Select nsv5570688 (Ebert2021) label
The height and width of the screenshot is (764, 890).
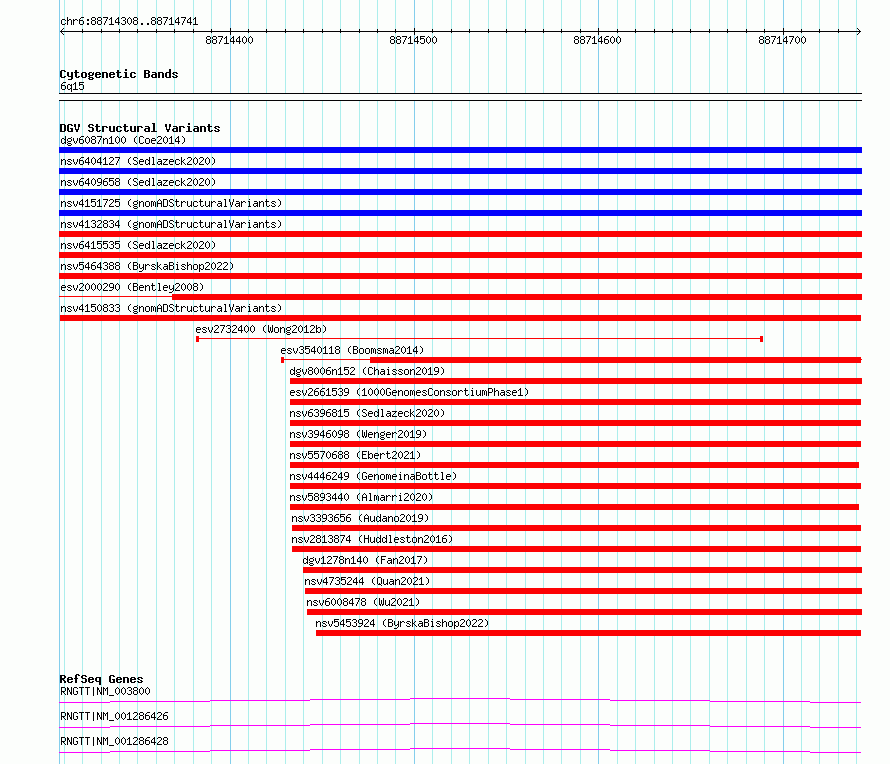coord(355,455)
